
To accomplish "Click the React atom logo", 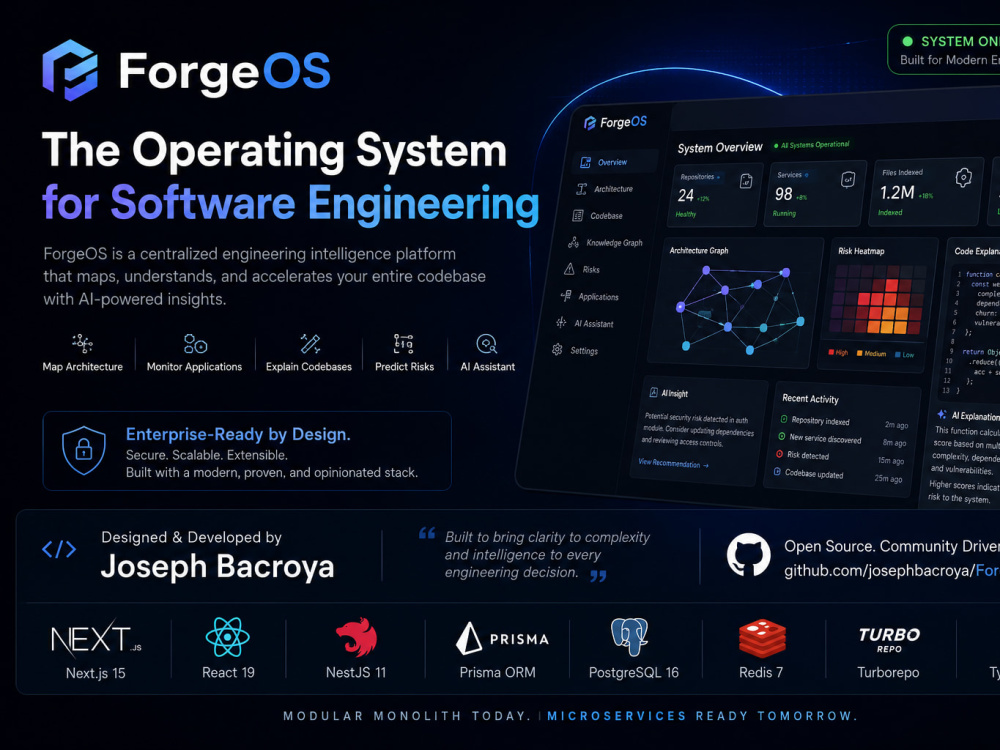I will pos(227,637).
